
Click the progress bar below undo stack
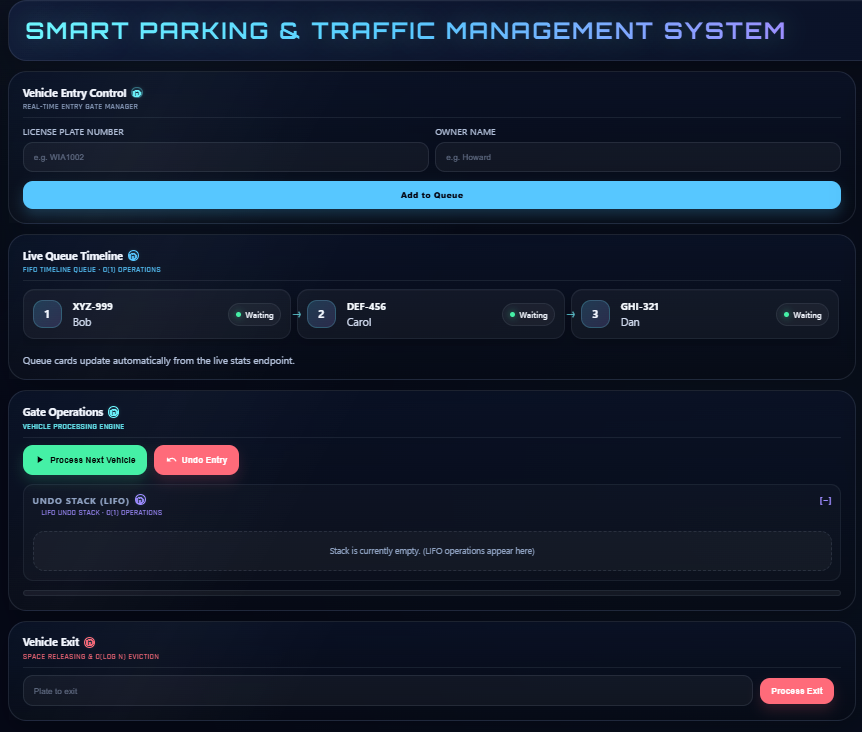432,593
